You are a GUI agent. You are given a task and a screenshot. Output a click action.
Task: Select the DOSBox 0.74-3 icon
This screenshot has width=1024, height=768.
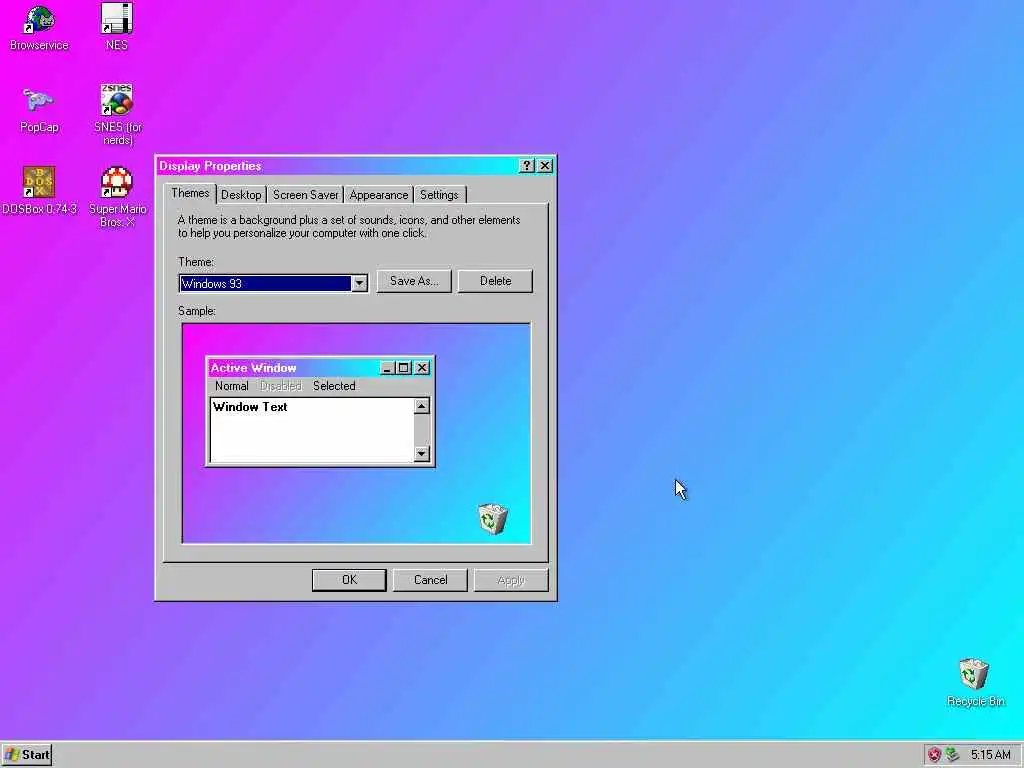click(x=39, y=191)
